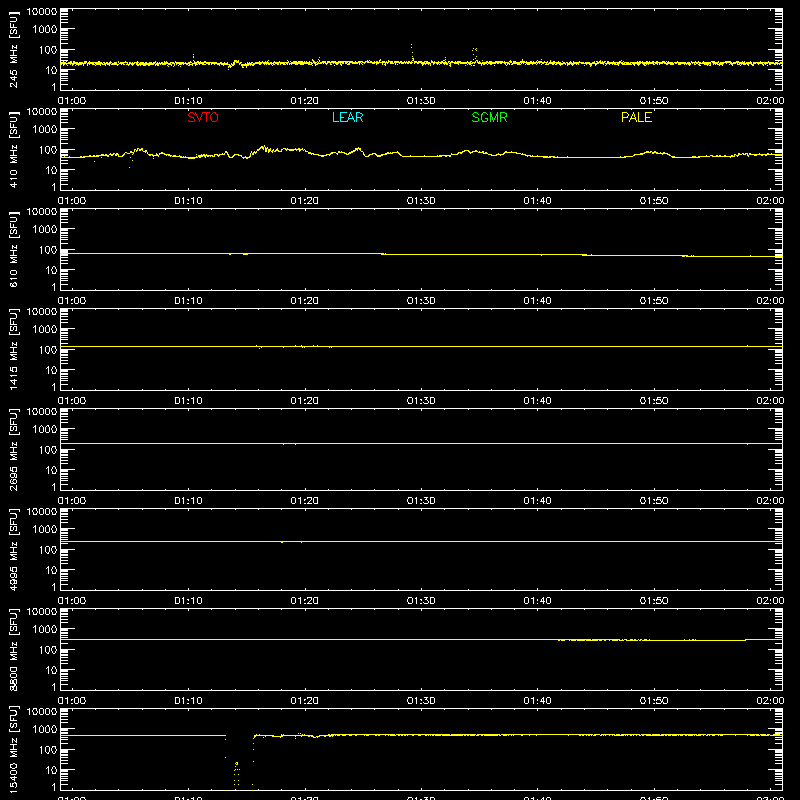This screenshot has width=800, height=800.
Task: Click 01:10 time label under 245 MHz plot
Action: [x=188, y=101]
